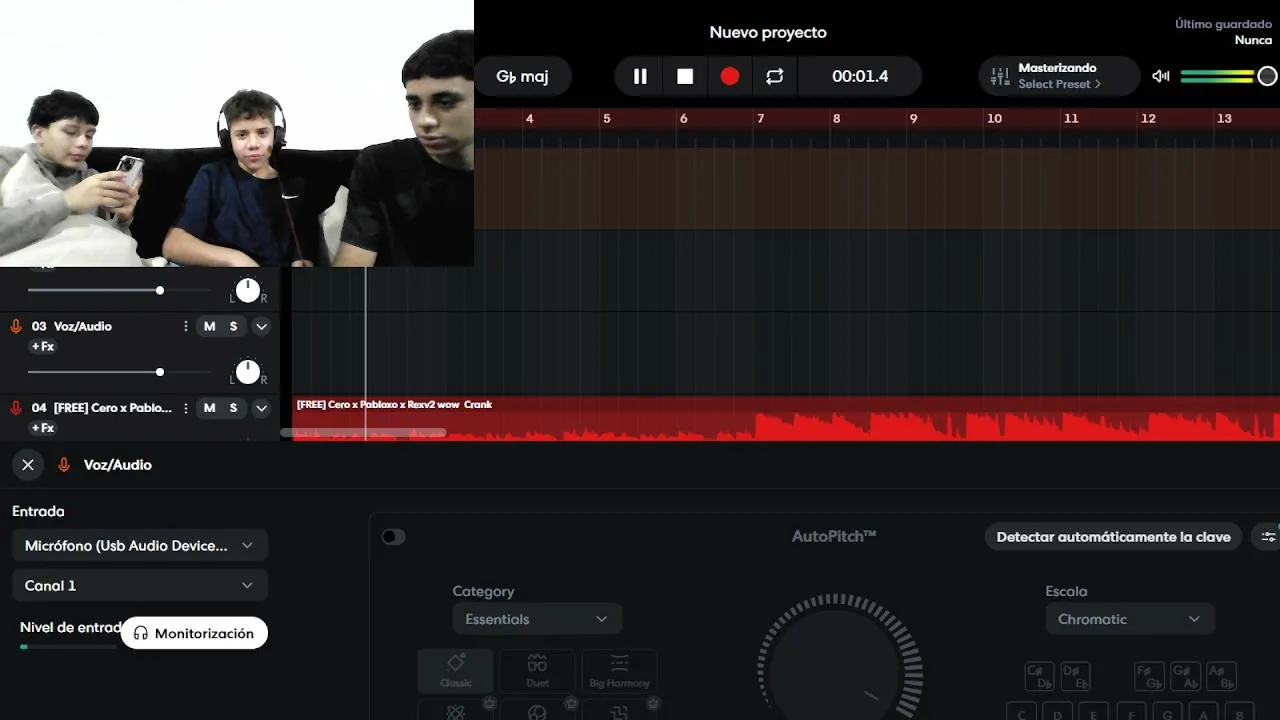Click the Nuevo proyecto title
The image size is (1280, 720).
(x=768, y=32)
